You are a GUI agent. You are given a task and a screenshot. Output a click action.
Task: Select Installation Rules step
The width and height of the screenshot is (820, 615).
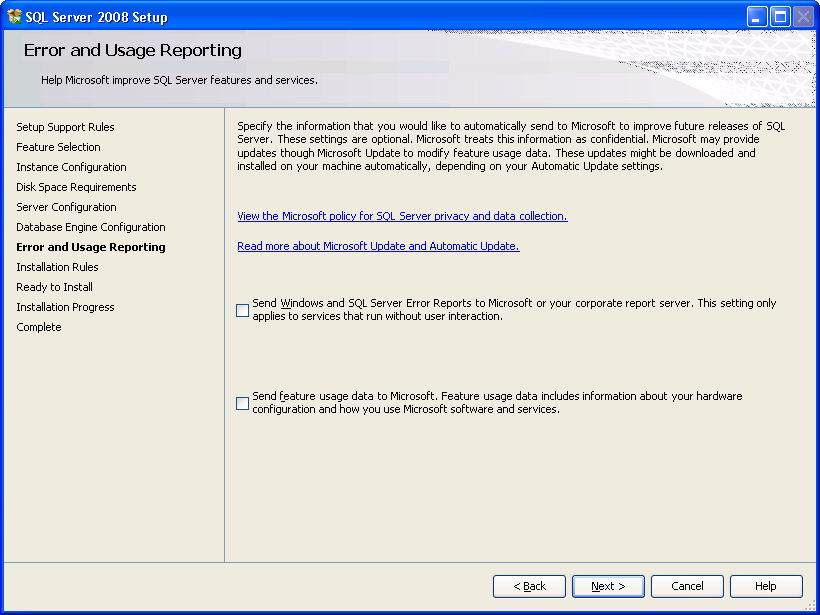(58, 267)
